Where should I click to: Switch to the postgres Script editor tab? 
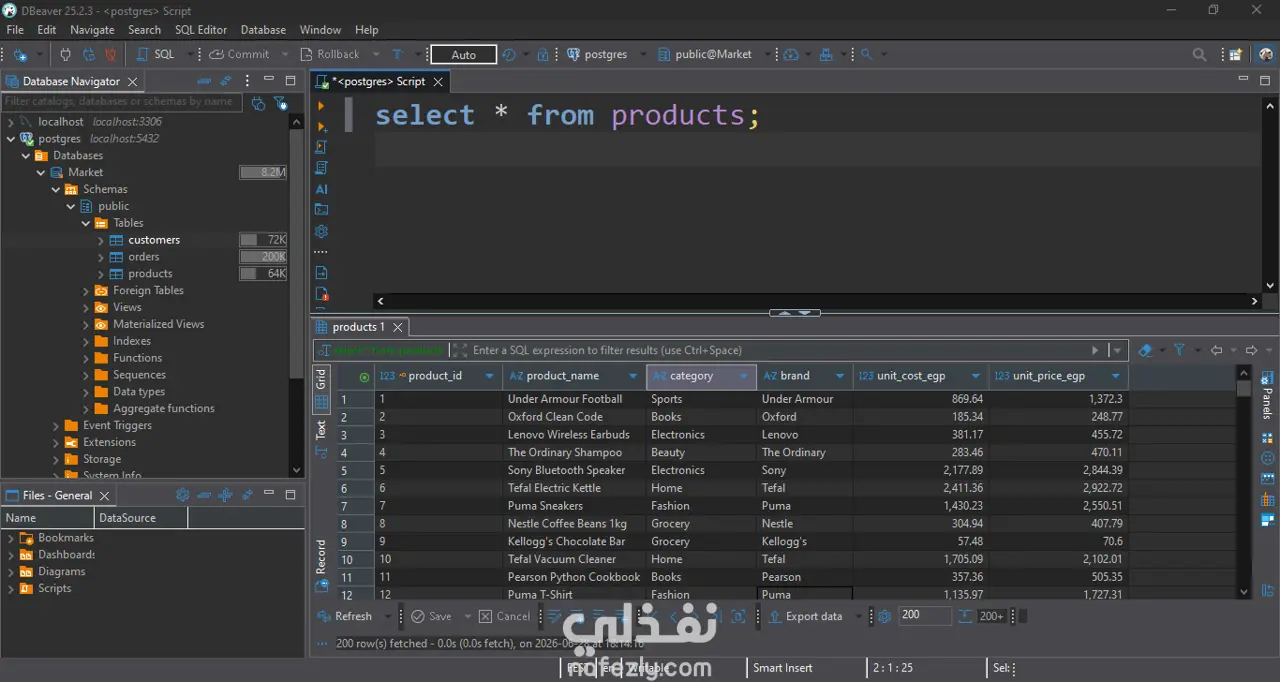coord(380,81)
